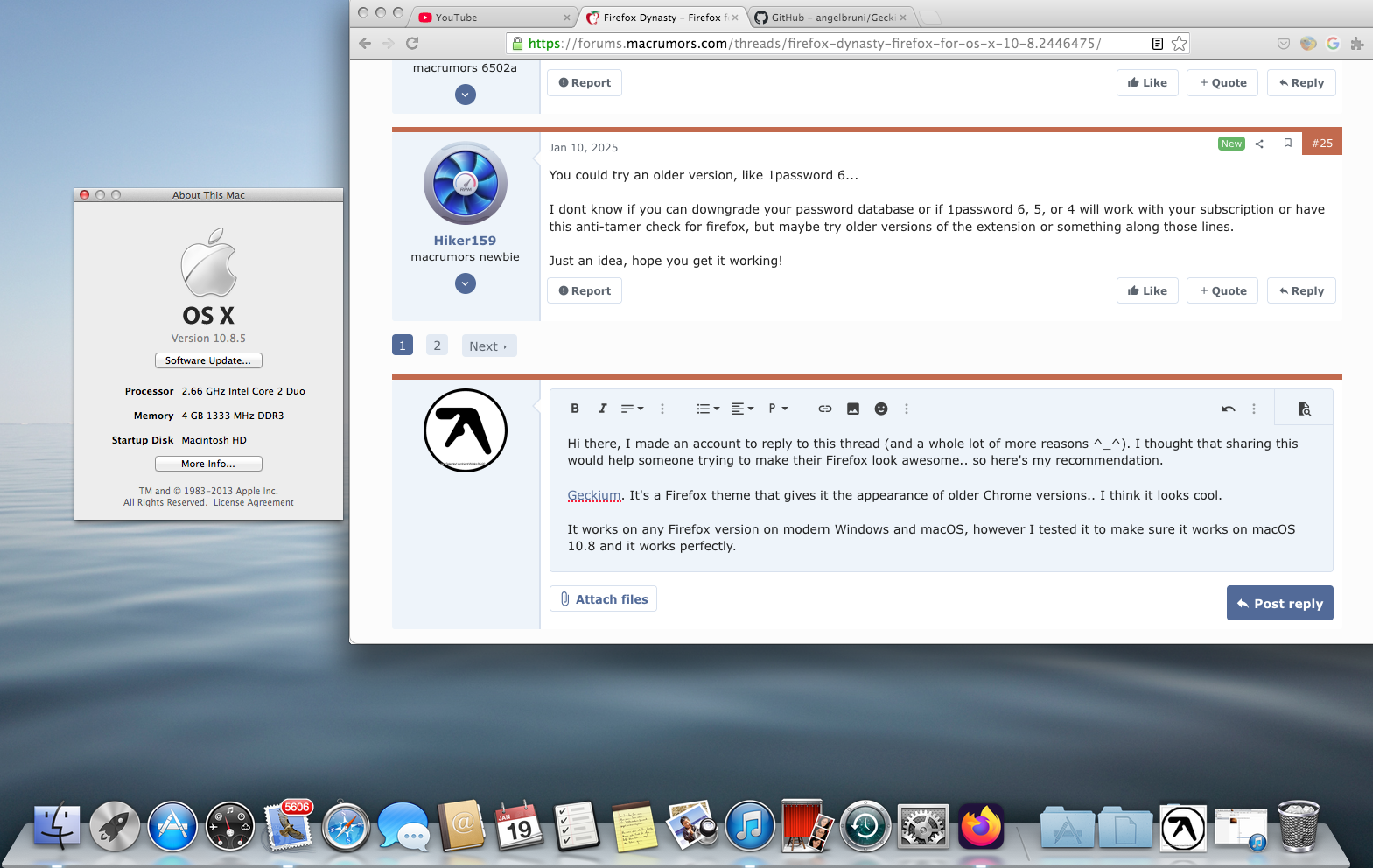The height and width of the screenshot is (868, 1373).
Task: Insert a link in the reply editor
Action: [825, 409]
